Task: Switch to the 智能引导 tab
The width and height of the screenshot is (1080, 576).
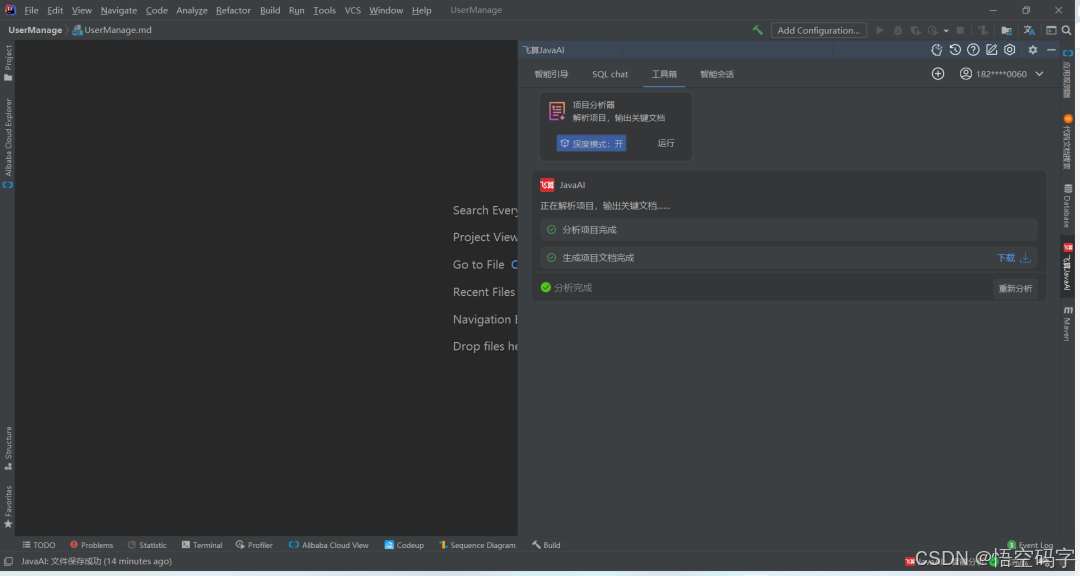Action: click(x=551, y=74)
